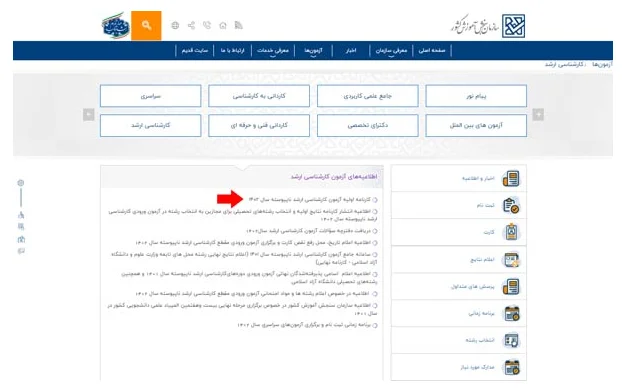Open announcement about رشته ها و مواد امتحانی
Viewport: 622px width, 391px height.
(x=253, y=294)
